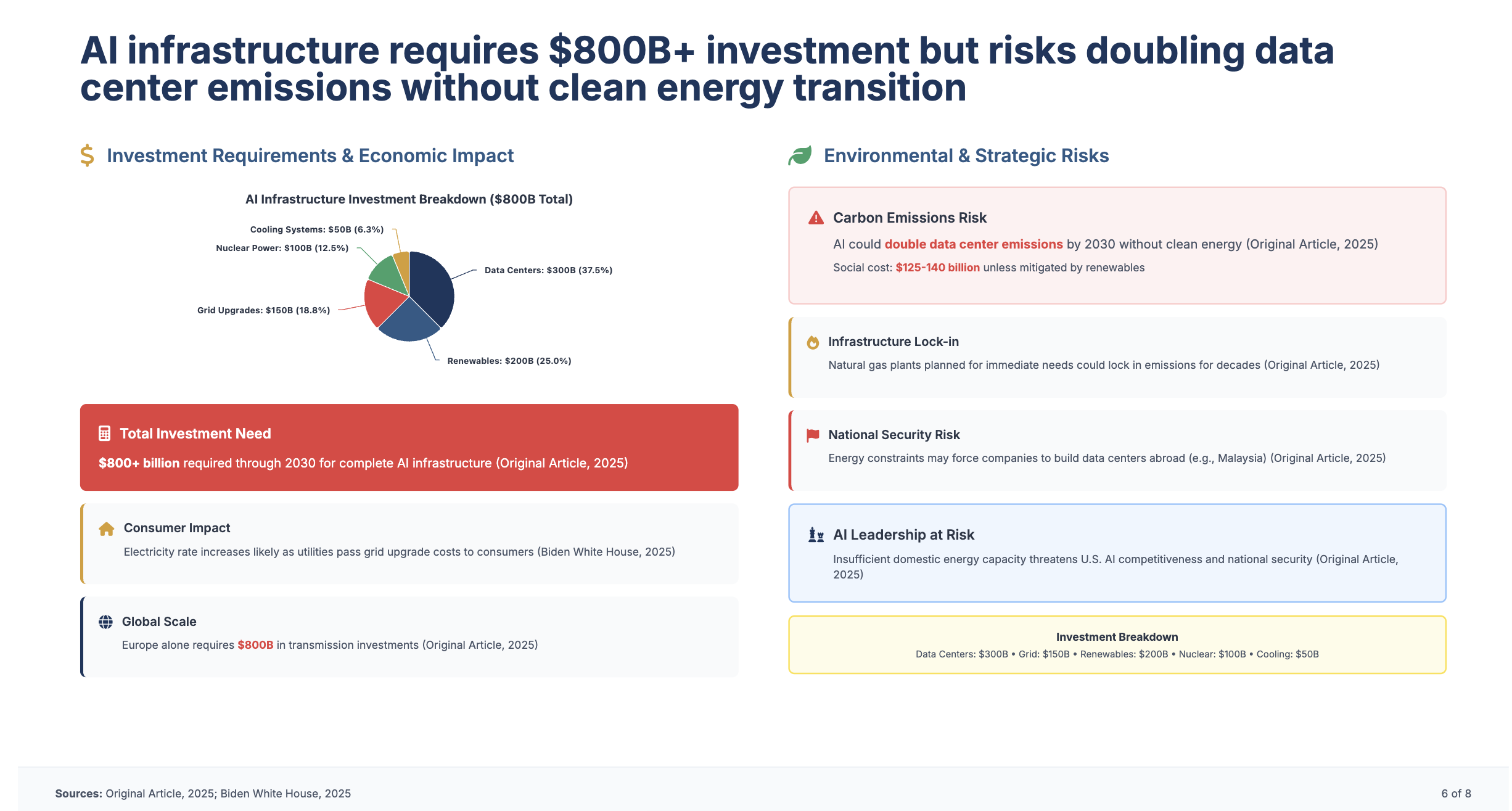Viewport: 1512px width, 811px height.
Task: Click the yellow box breakdown list line
Action: tap(1117, 654)
